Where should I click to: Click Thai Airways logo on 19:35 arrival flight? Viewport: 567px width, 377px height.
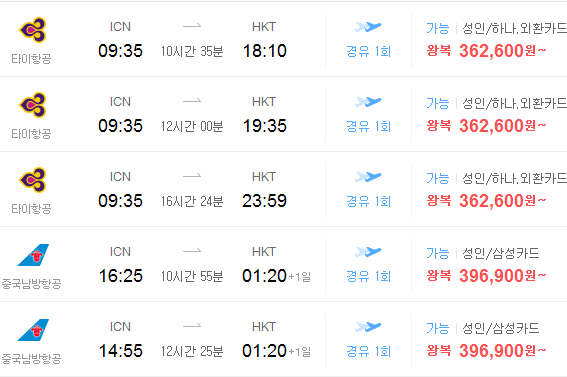tap(33, 105)
